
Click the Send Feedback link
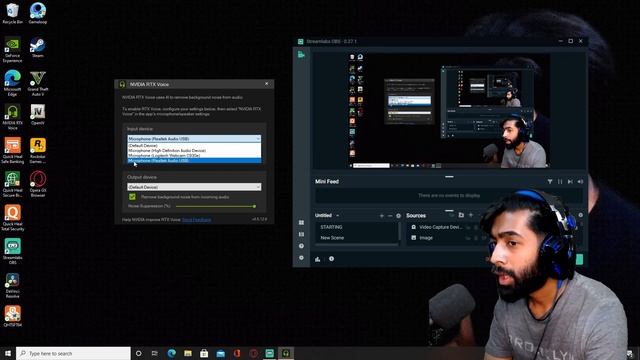click(x=196, y=220)
